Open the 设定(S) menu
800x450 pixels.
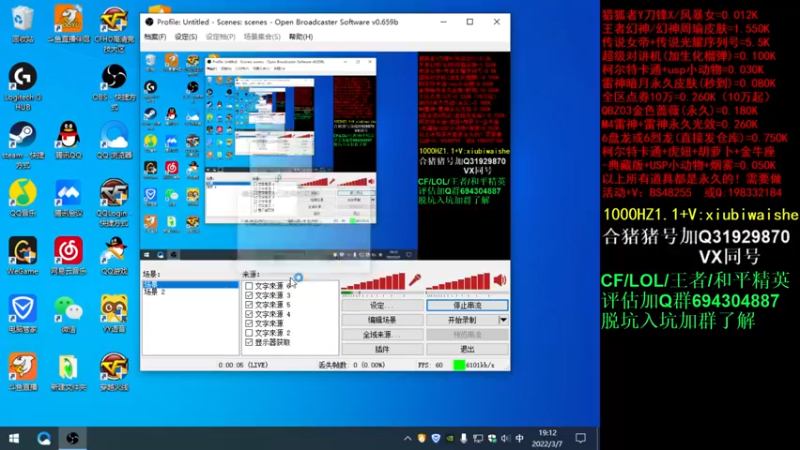click(186, 37)
